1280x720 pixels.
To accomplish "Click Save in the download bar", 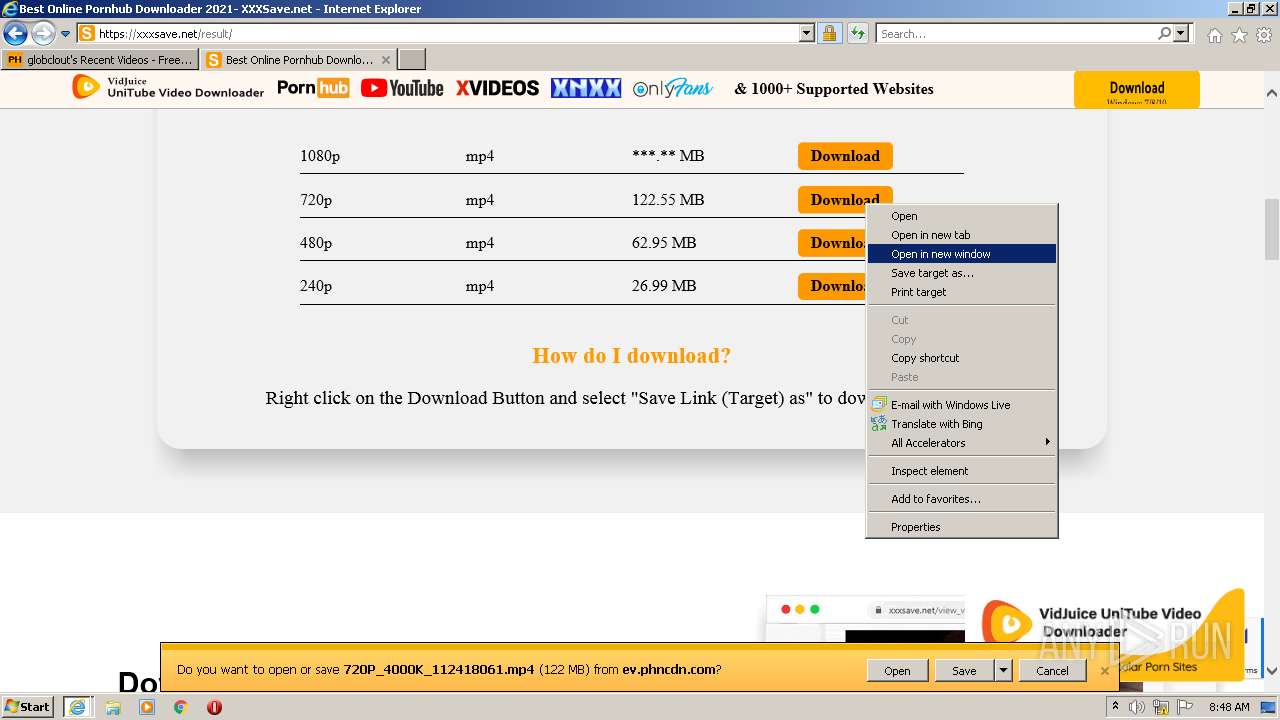I will 964,671.
